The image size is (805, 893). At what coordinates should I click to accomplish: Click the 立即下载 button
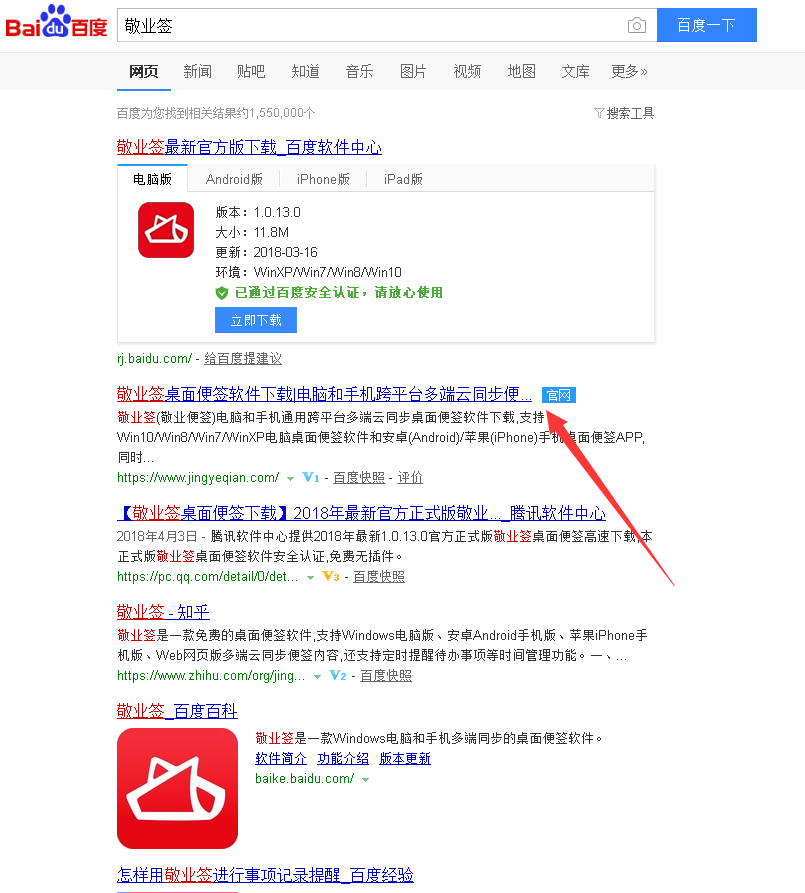click(256, 320)
